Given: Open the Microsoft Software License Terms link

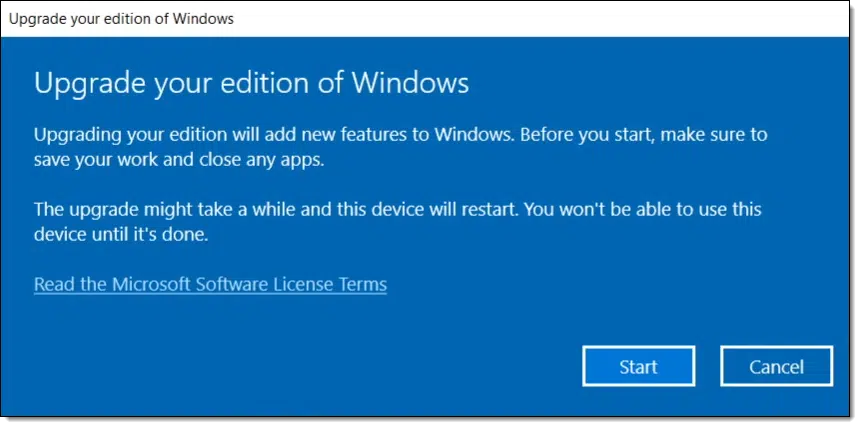Looking at the screenshot, I should [210, 284].
